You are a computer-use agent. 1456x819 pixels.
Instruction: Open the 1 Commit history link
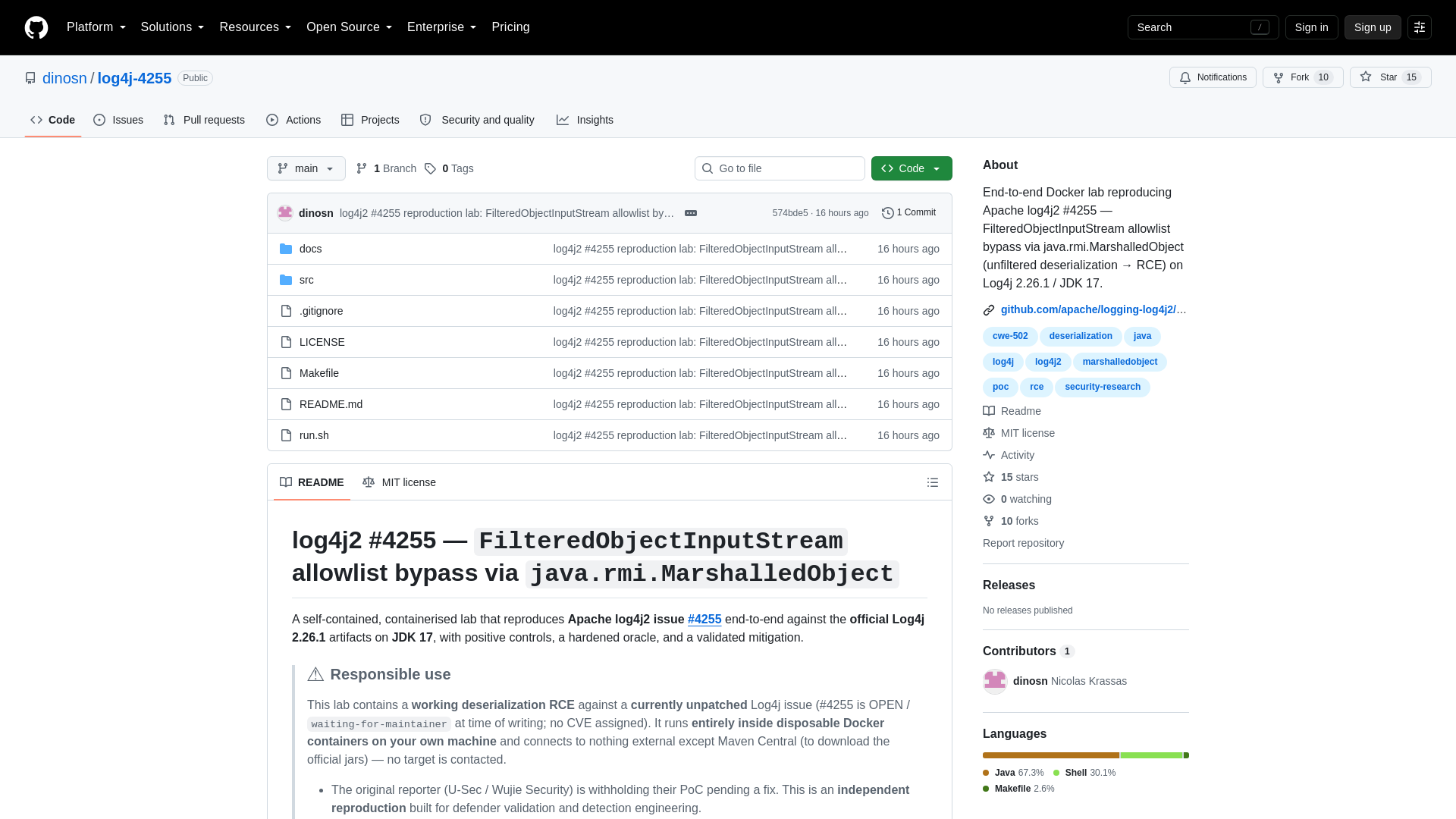click(x=908, y=213)
